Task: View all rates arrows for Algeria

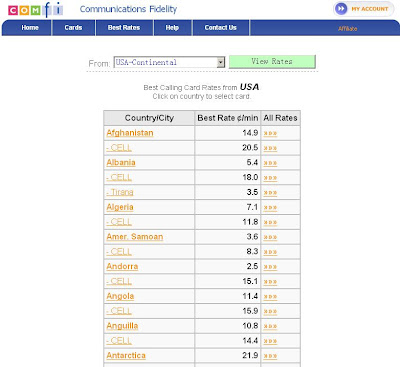Action: (270, 208)
